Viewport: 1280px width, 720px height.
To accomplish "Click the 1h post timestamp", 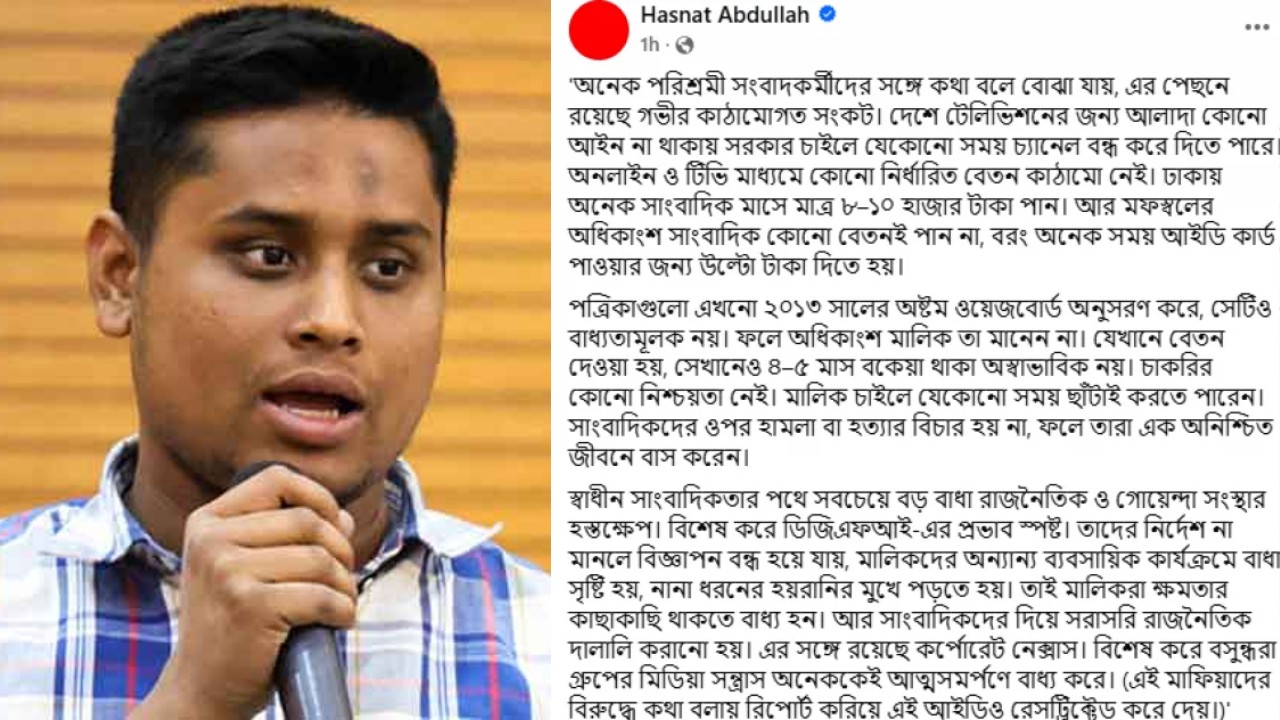I will (650, 45).
